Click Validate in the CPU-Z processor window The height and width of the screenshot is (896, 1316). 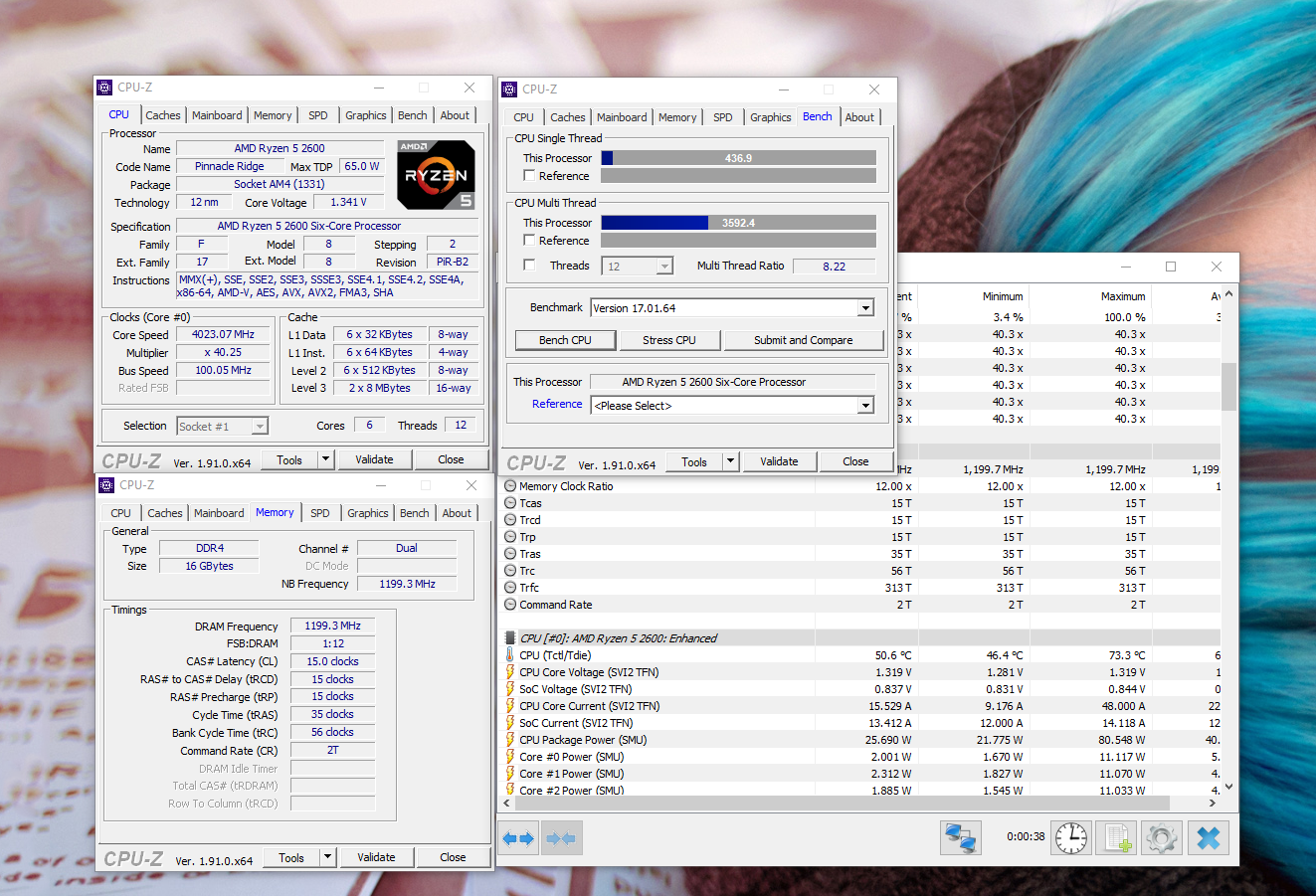click(x=374, y=459)
